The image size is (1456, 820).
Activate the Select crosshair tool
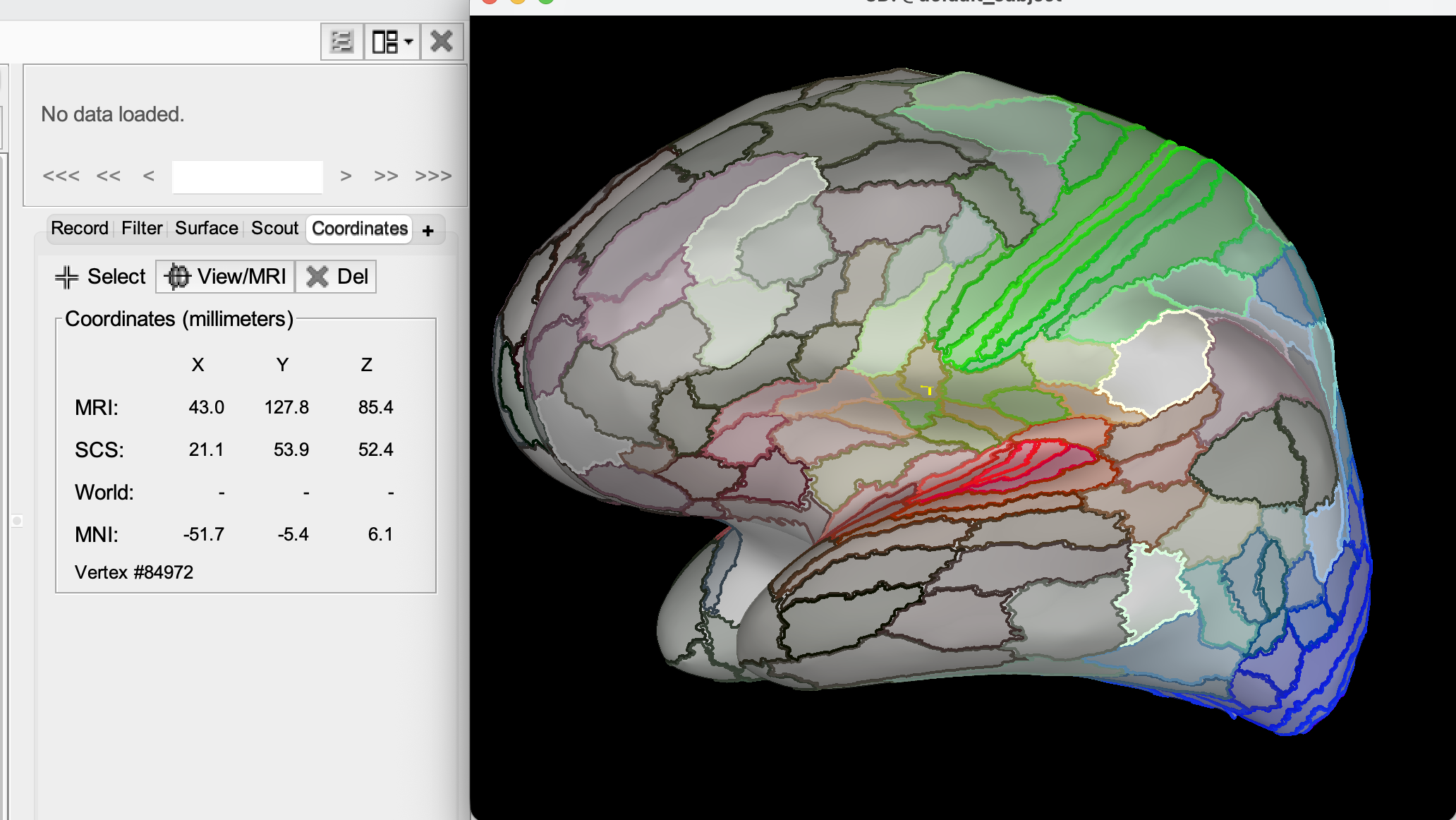tap(101, 277)
